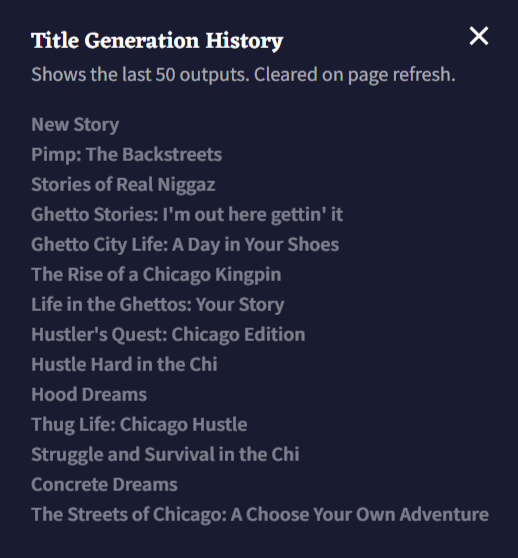Select 'Struggle and Survival in the Chi'

pos(165,454)
